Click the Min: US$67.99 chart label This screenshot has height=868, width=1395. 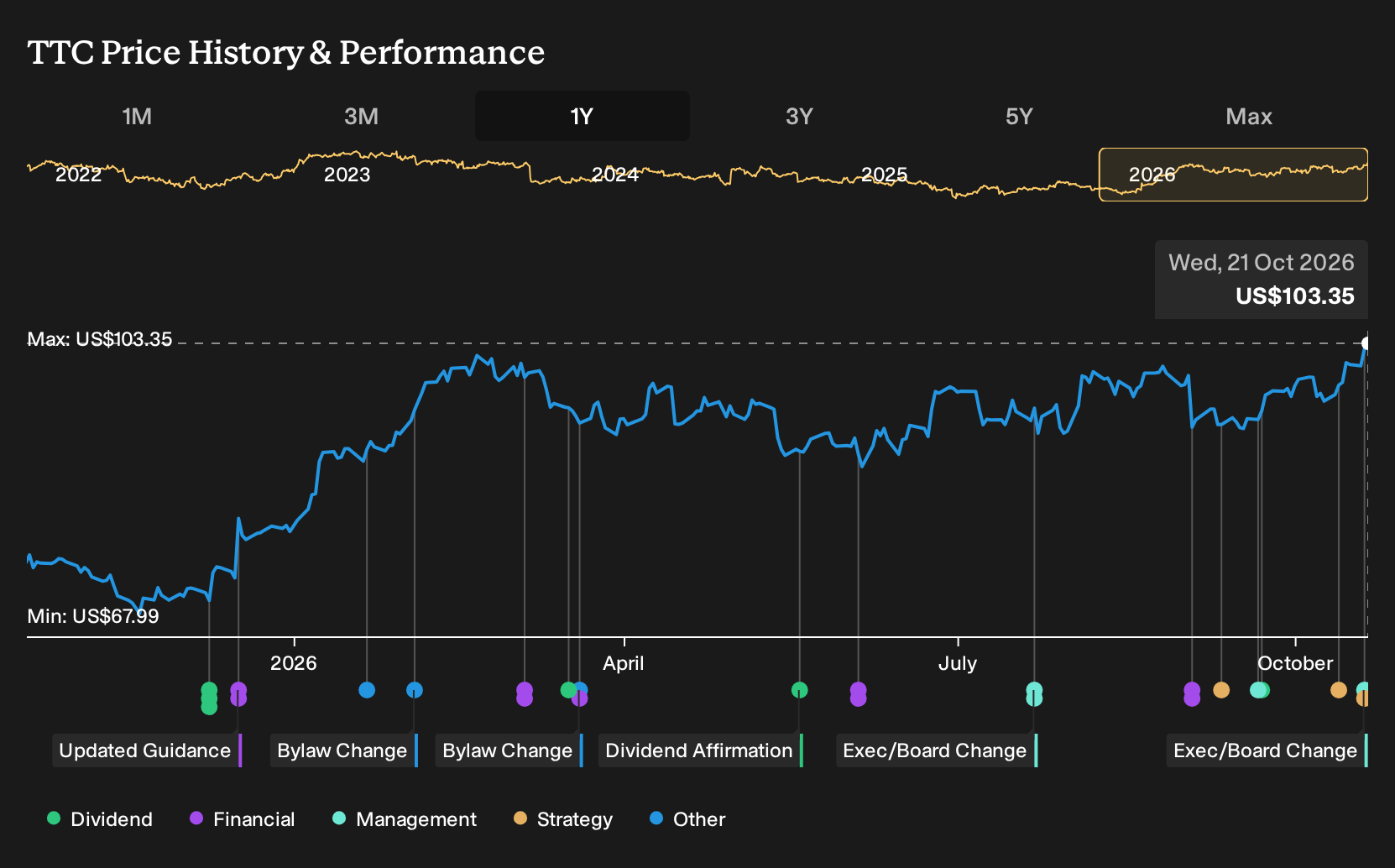click(93, 616)
